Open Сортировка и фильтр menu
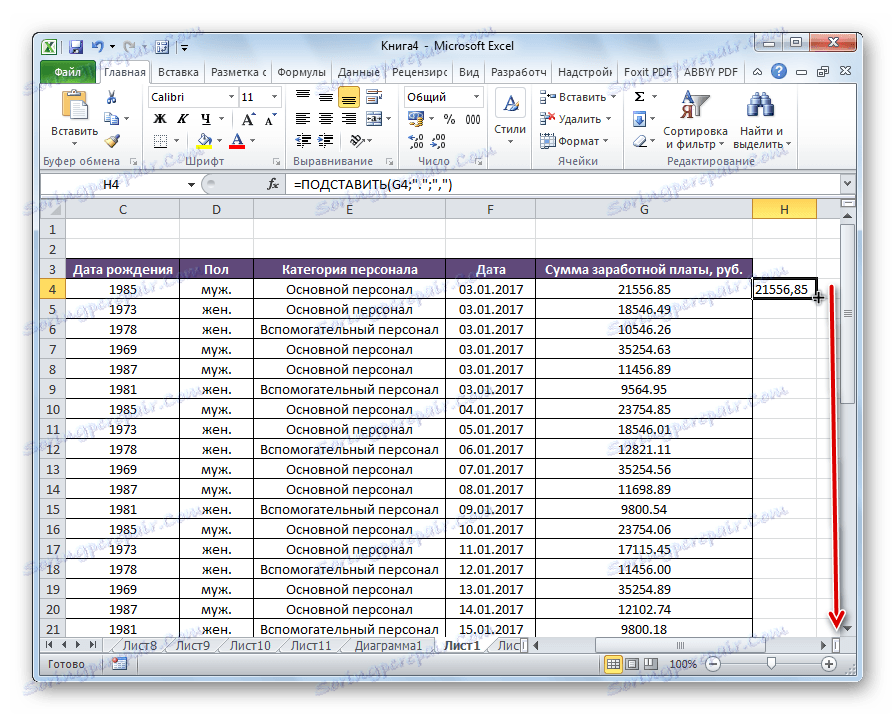The height and width of the screenshot is (715, 896). tap(695, 120)
